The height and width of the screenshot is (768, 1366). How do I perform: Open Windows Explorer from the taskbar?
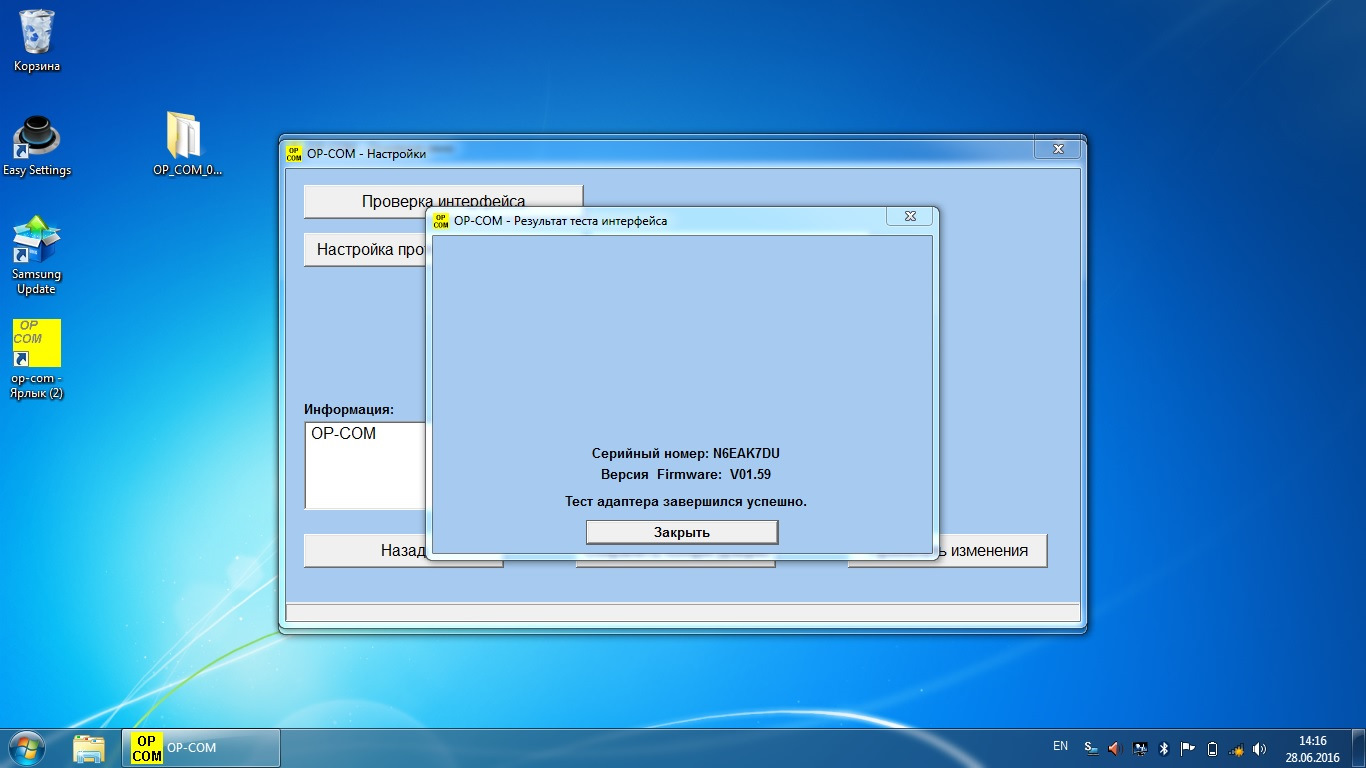click(x=89, y=747)
